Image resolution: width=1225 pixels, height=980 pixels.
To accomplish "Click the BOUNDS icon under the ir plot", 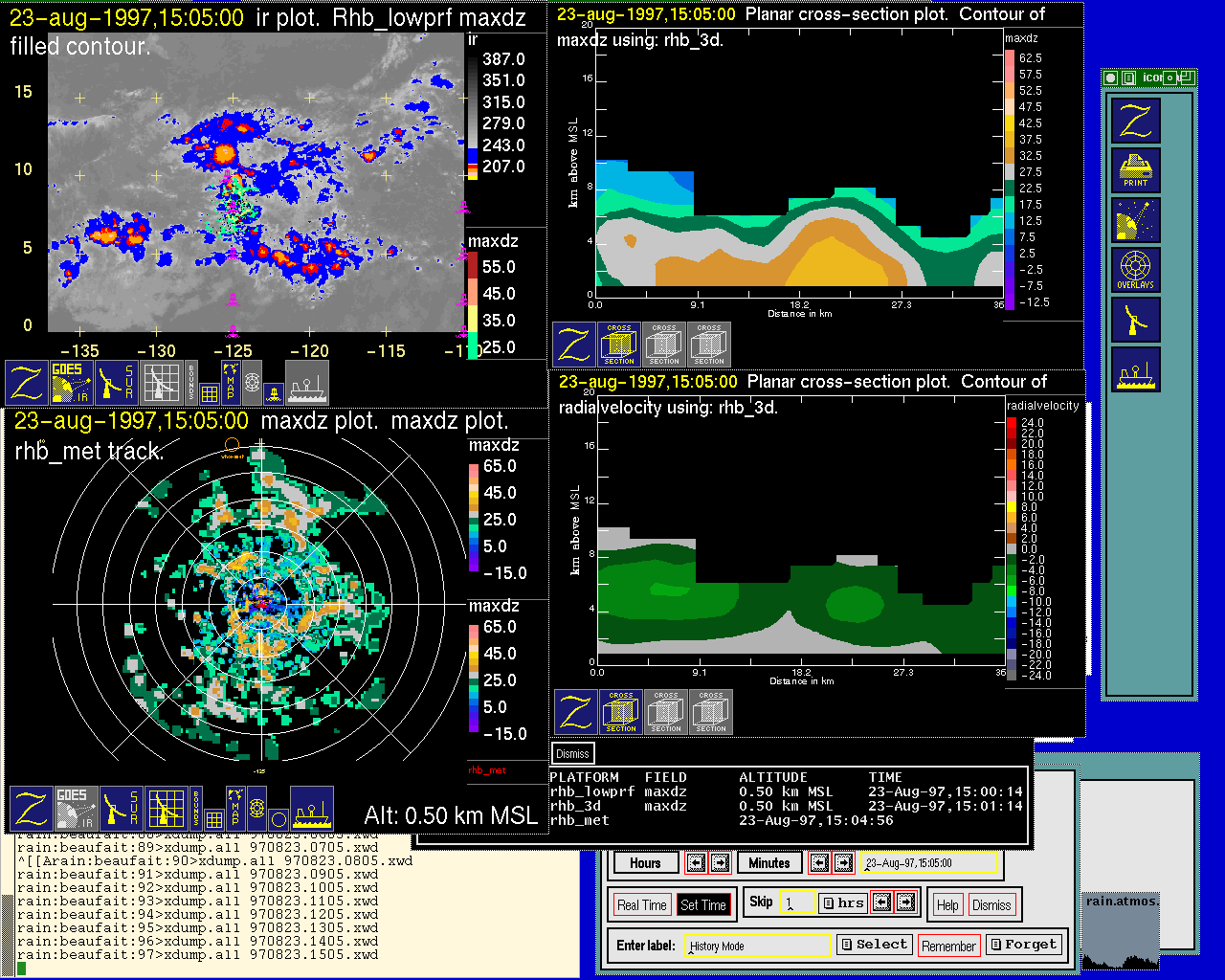I will click(191, 381).
